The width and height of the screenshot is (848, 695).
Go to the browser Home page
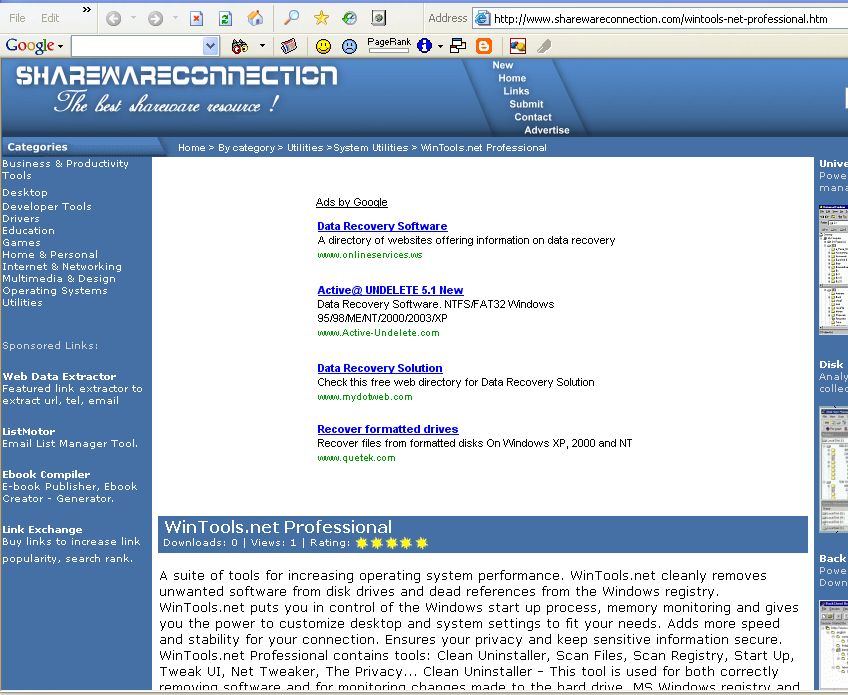tap(255, 18)
